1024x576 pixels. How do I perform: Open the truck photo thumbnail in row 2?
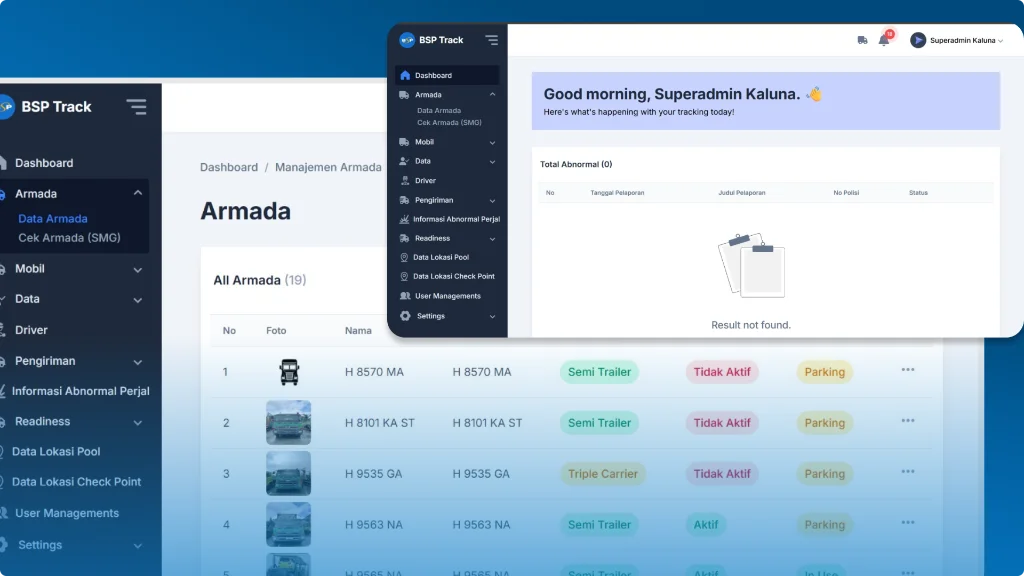coord(289,423)
